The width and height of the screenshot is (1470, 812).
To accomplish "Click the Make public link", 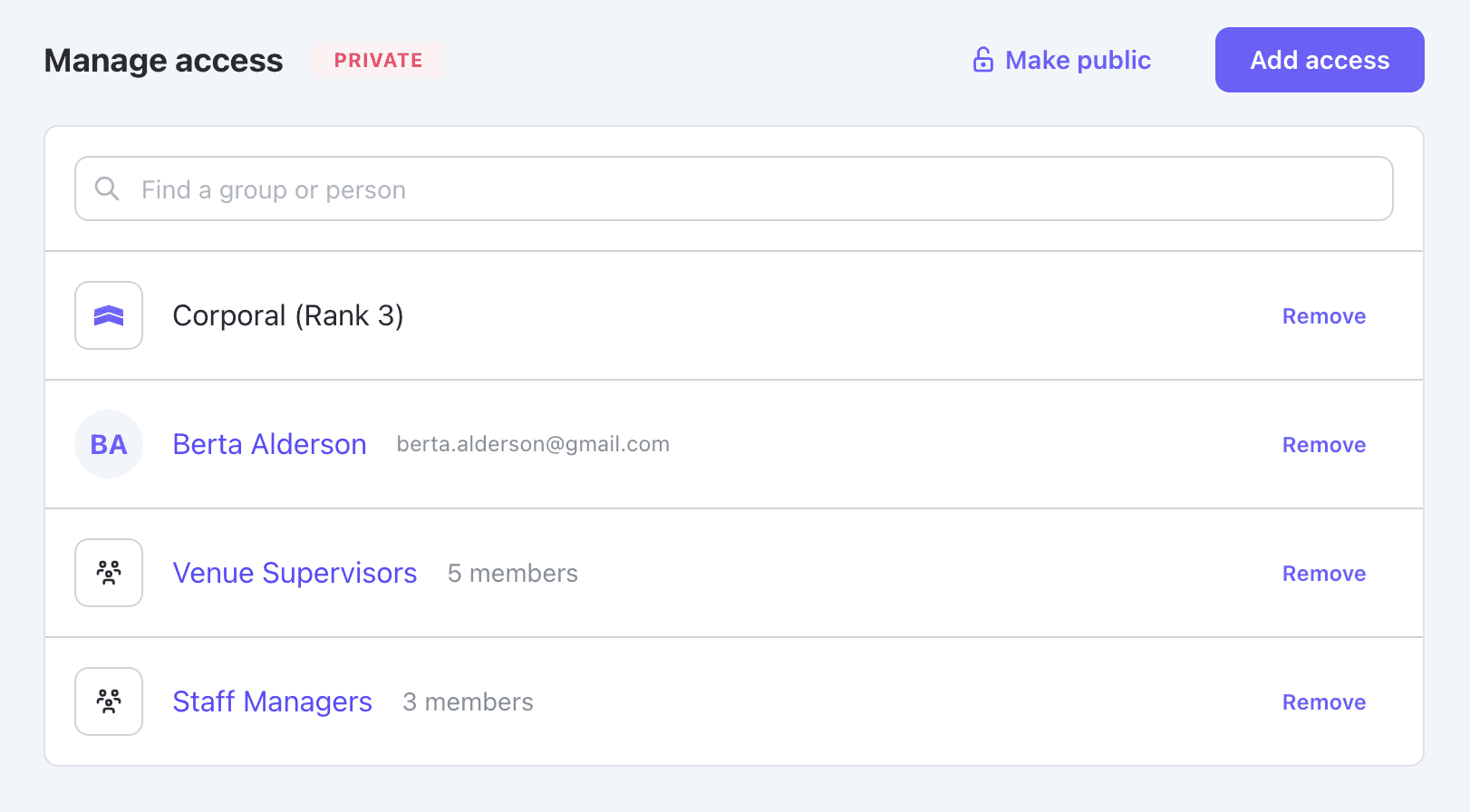I will click(x=1078, y=60).
